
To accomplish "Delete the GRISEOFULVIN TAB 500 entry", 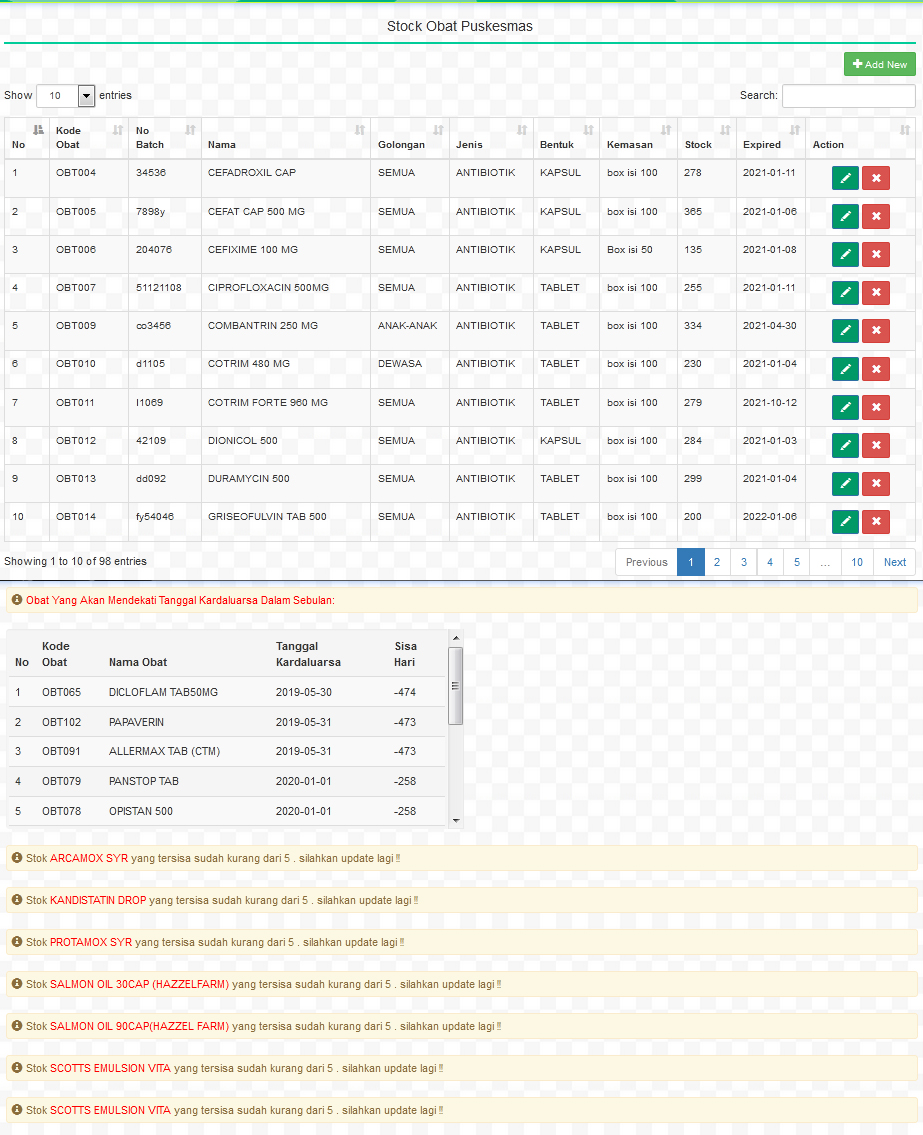I will [876, 521].
